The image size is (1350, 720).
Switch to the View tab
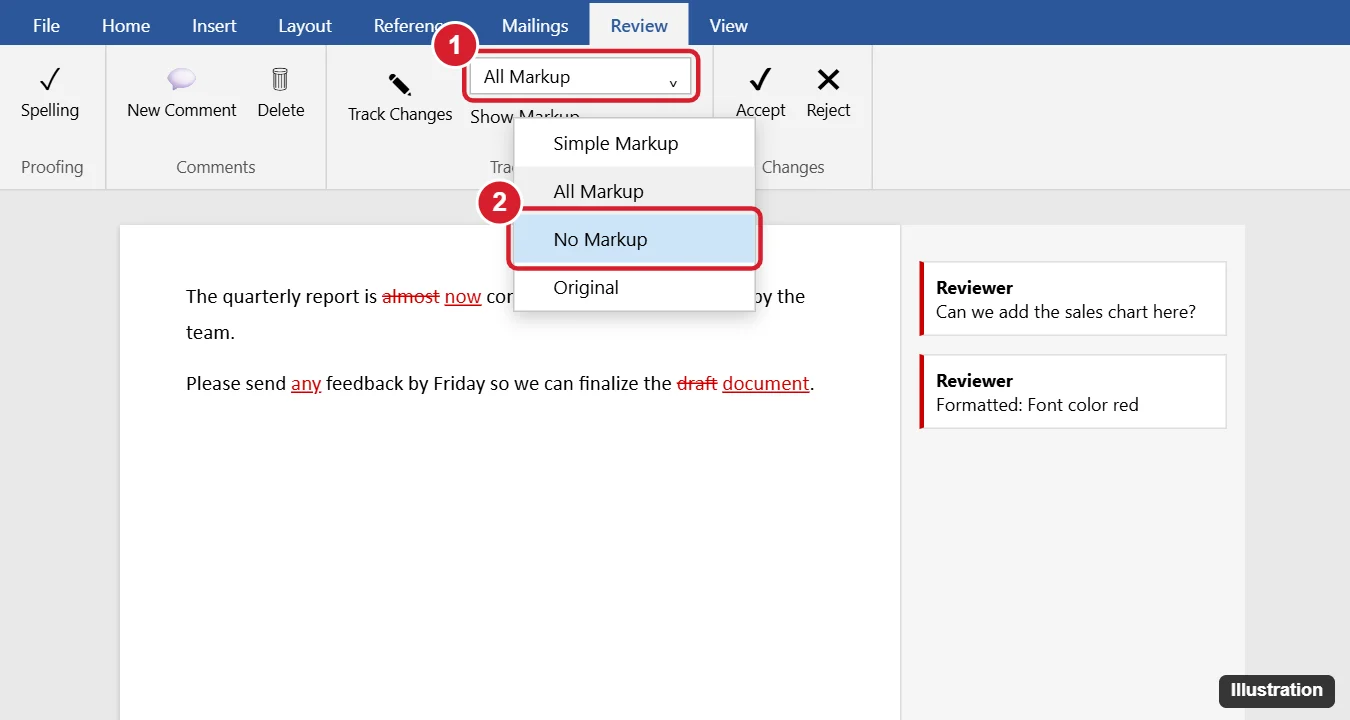tap(728, 26)
